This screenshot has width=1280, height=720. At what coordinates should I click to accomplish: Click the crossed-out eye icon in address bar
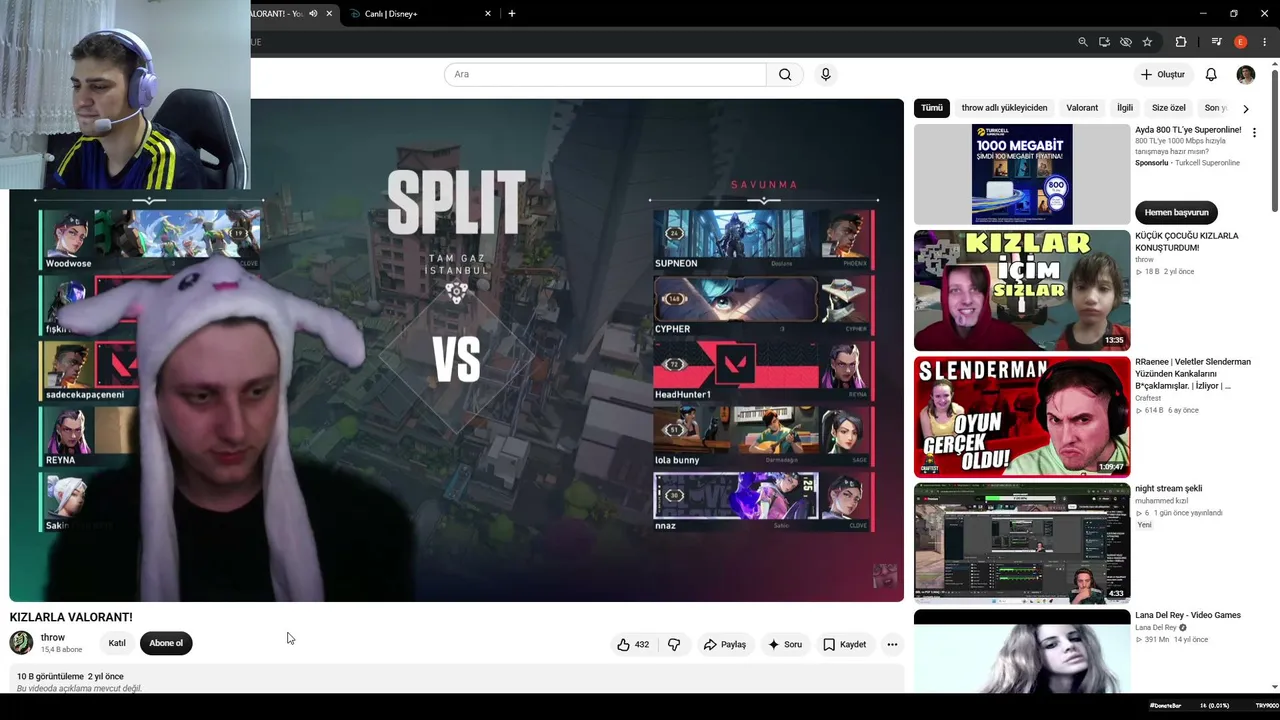[x=1126, y=42]
